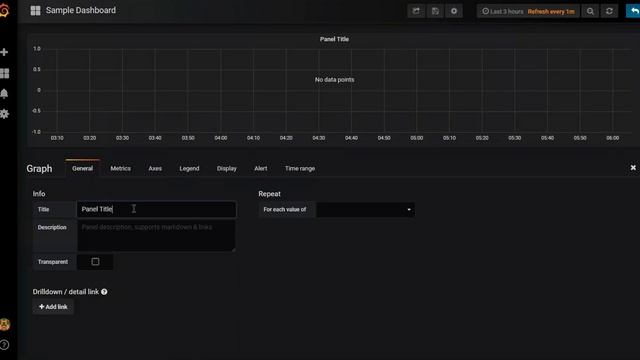Click the Refresh every 1m text
The width and height of the screenshot is (640, 360).
coord(551,11)
